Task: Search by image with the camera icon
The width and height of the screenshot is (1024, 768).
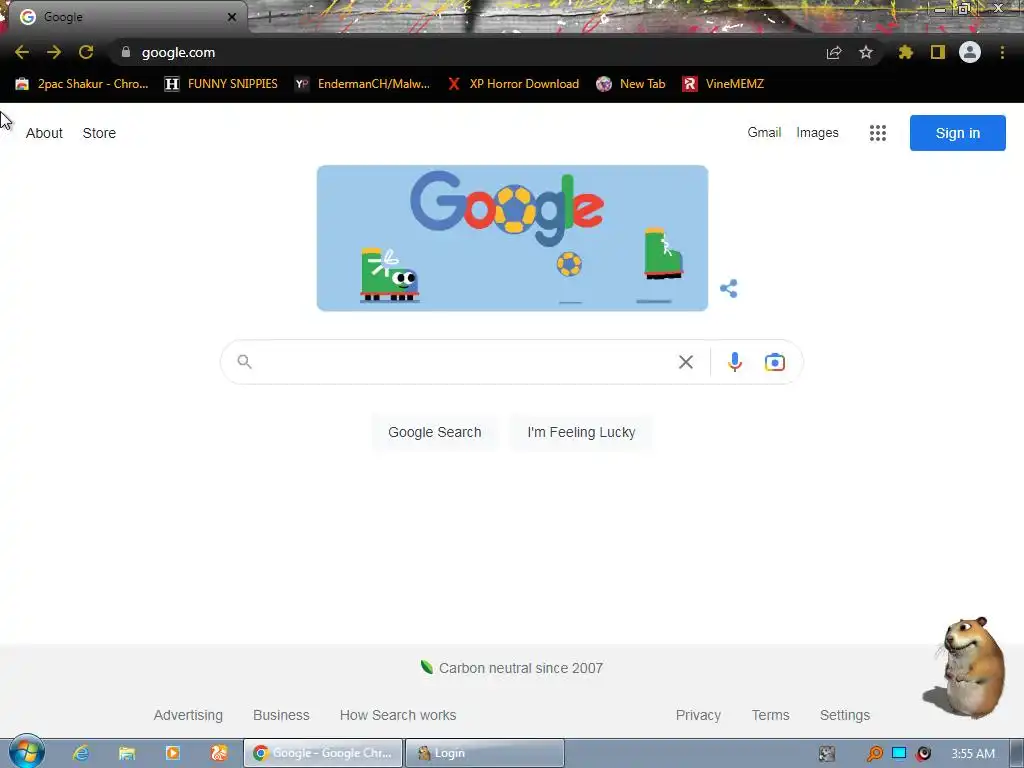Action: (x=775, y=362)
